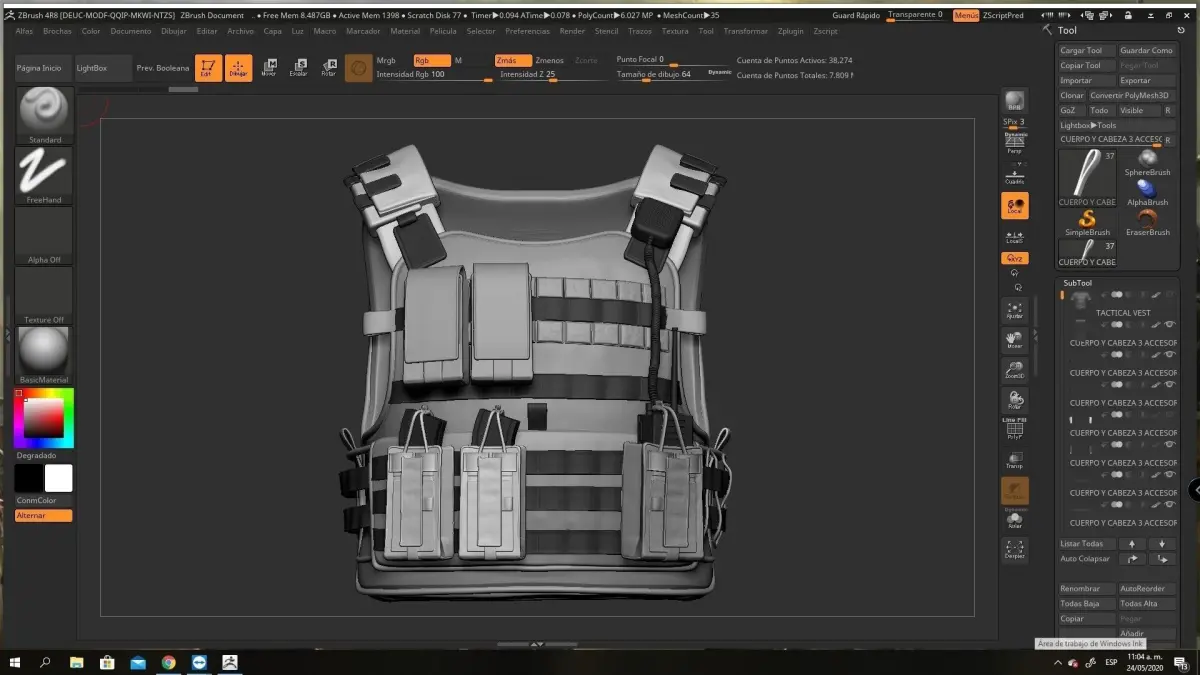
Task: Open the Zplugin menu
Action: (x=790, y=31)
